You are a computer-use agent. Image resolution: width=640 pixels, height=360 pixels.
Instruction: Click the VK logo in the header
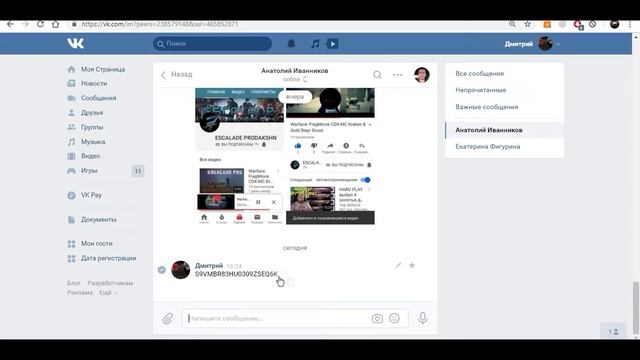(76, 43)
